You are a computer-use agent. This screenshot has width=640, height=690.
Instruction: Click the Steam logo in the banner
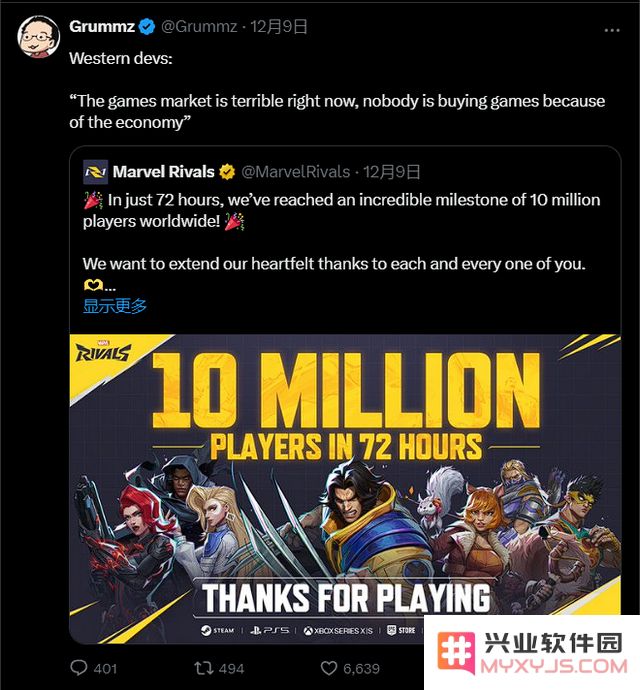click(217, 631)
